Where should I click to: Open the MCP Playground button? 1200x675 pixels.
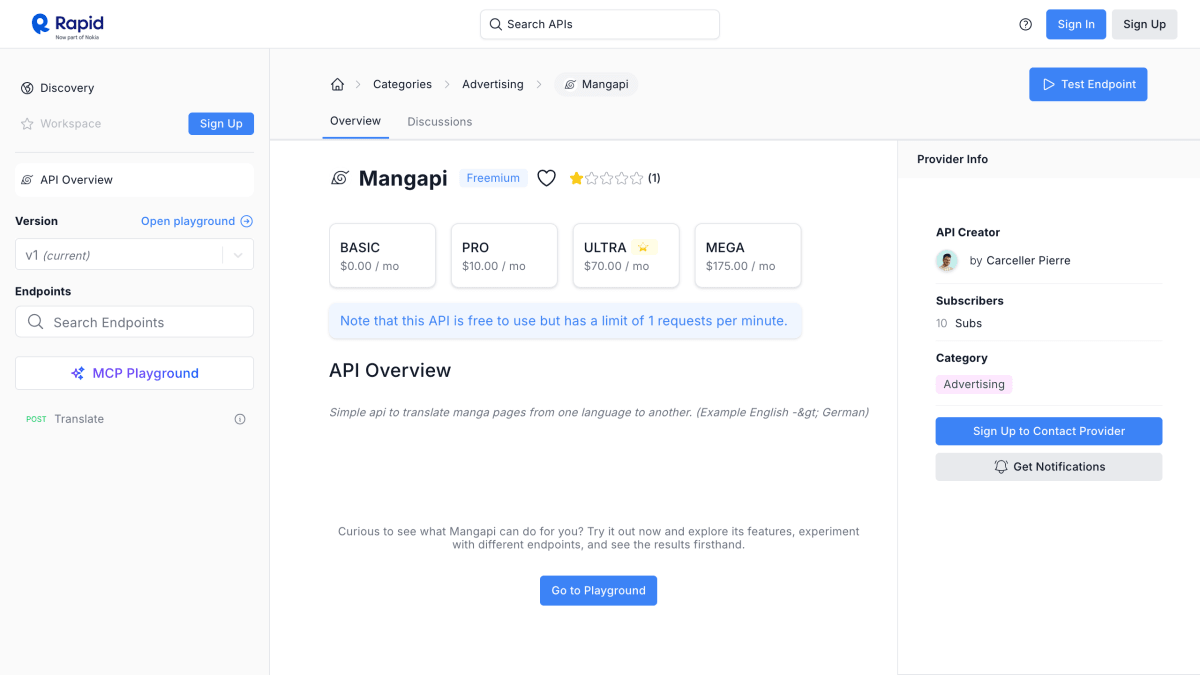tap(134, 373)
